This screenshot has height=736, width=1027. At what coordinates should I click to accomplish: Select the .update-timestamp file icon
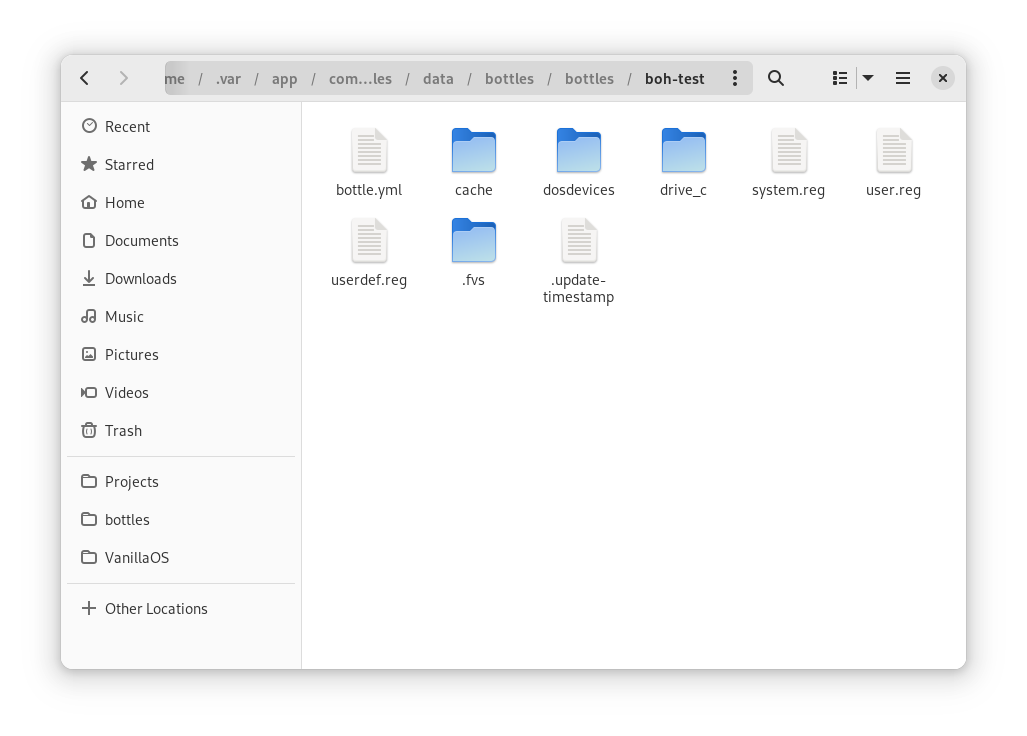coord(578,241)
